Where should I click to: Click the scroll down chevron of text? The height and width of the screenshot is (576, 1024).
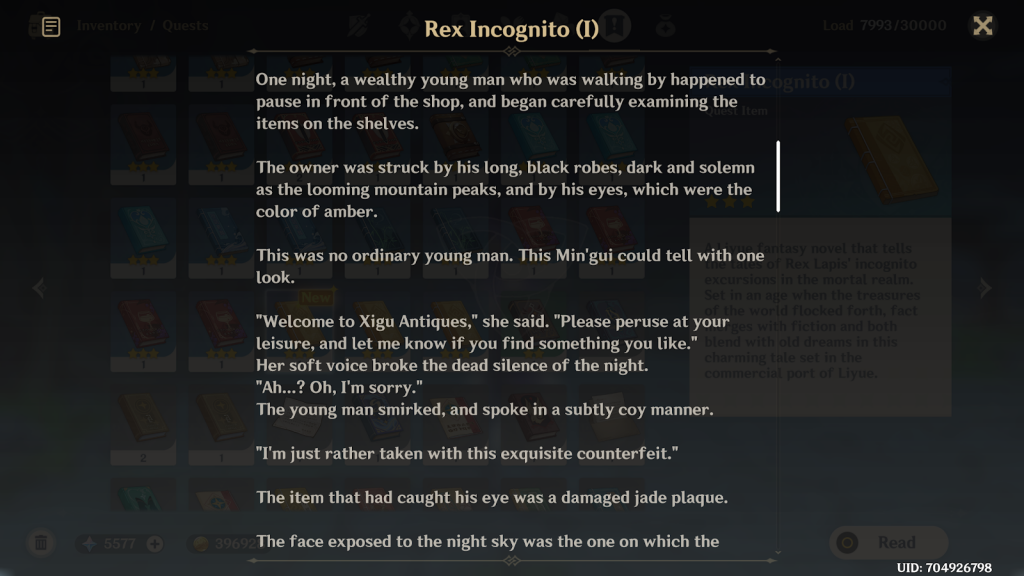tap(778, 552)
